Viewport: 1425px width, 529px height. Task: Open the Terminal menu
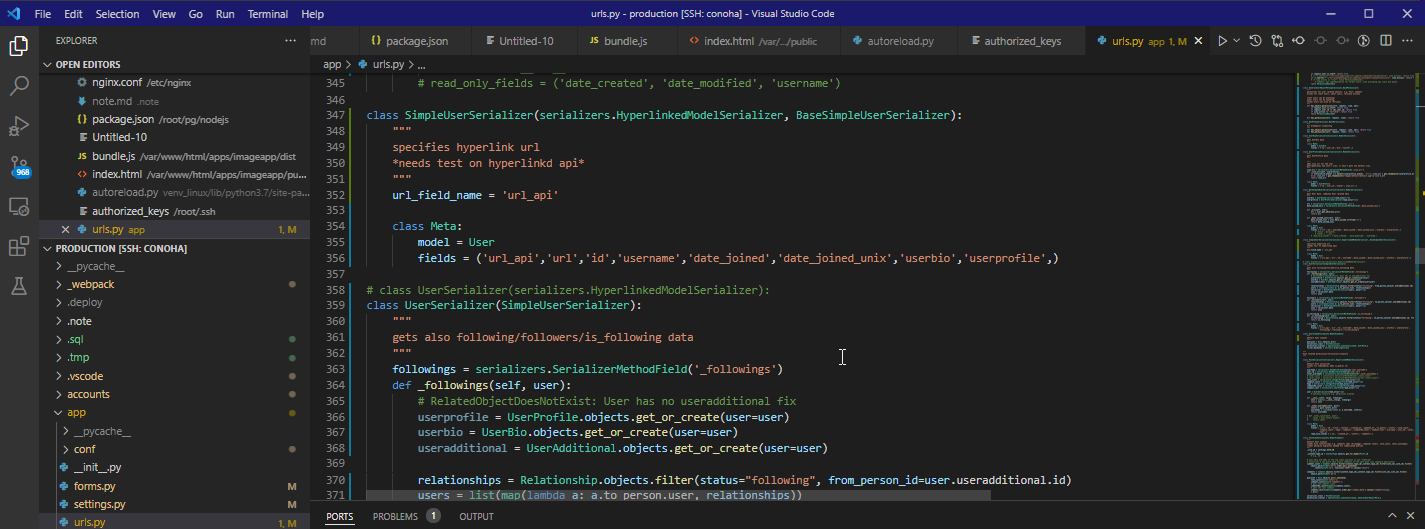(267, 14)
